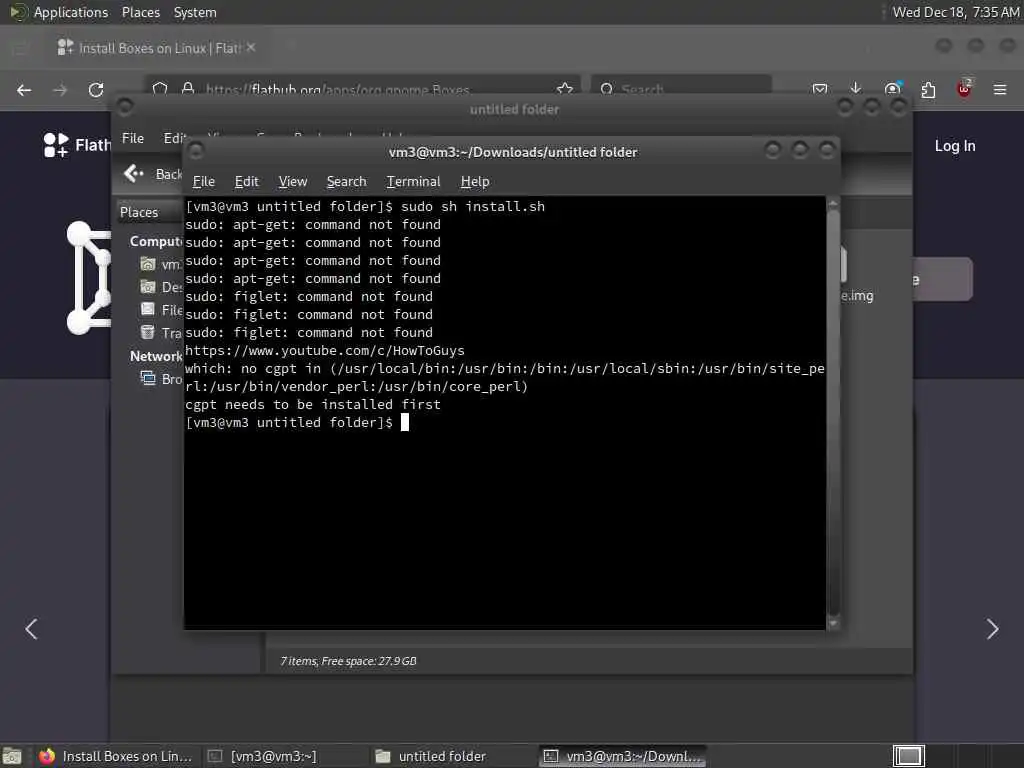
Task: Open Firefox hamburger menu
Action: 1000,89
